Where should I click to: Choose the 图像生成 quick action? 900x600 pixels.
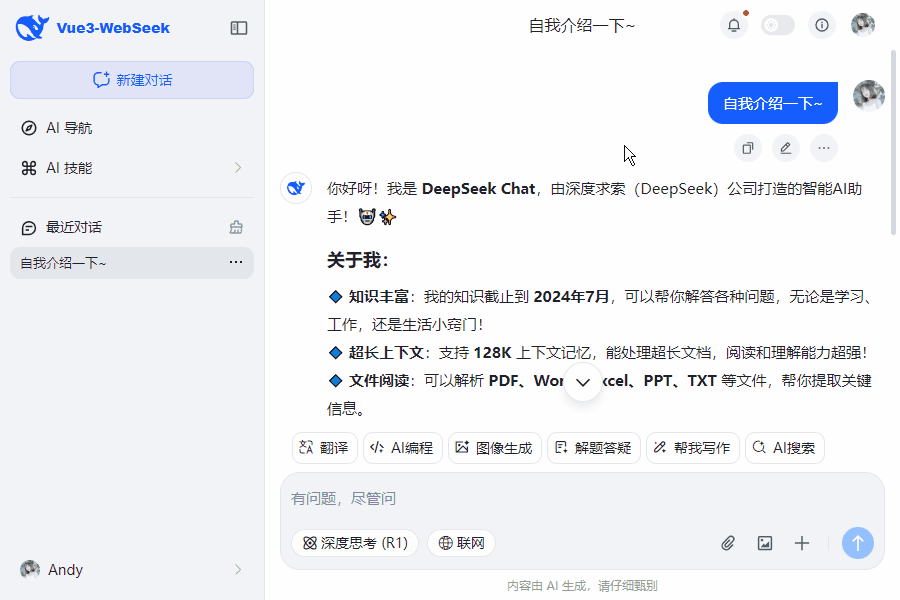coord(495,448)
